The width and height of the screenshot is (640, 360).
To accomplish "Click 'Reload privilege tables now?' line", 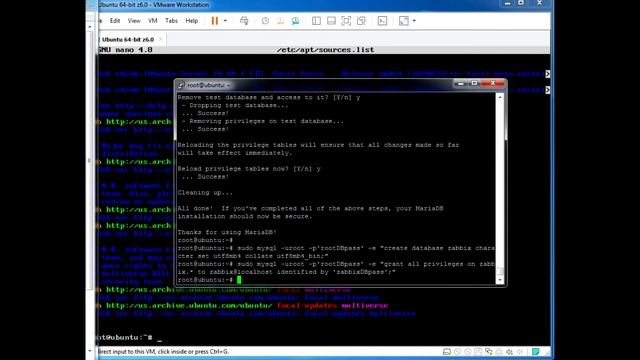I will (x=249, y=169).
